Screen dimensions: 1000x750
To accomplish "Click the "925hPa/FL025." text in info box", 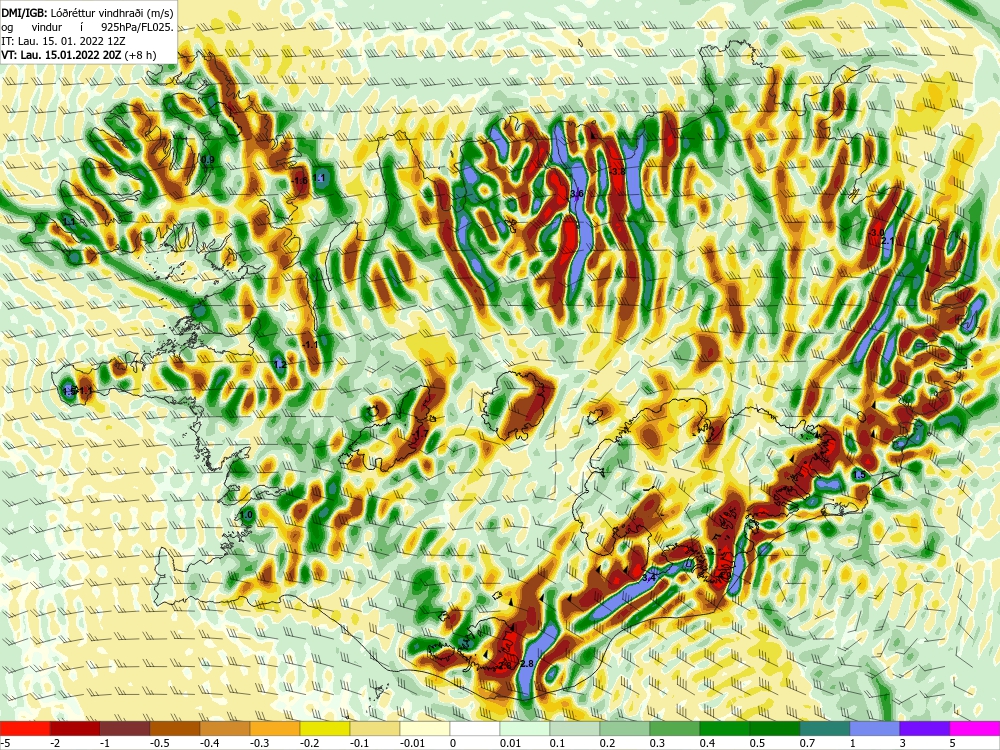I will click(x=137, y=27).
